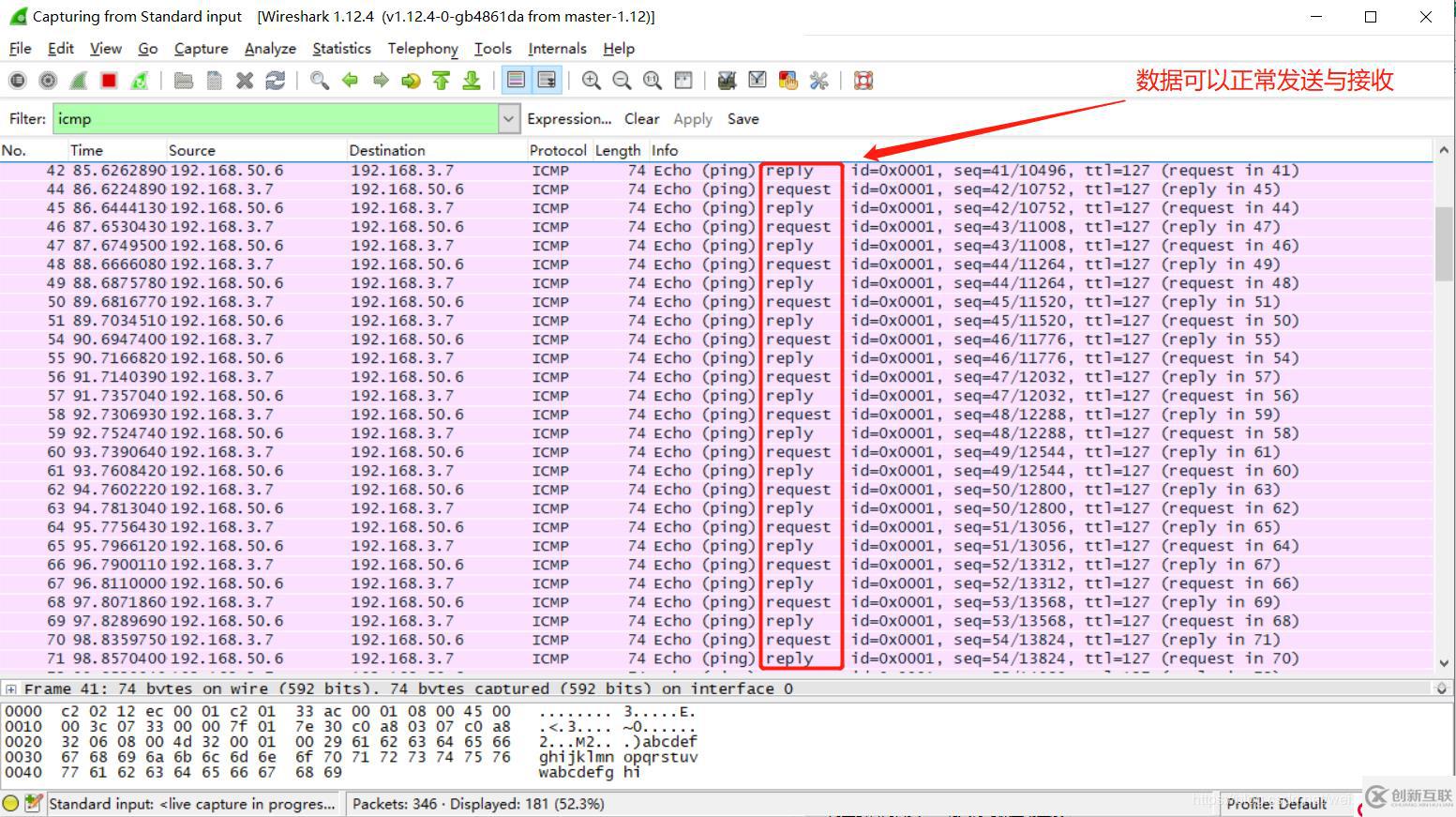Go forward in packet history (right arrow)
Screen dimensions: 1456x817
pos(381,81)
